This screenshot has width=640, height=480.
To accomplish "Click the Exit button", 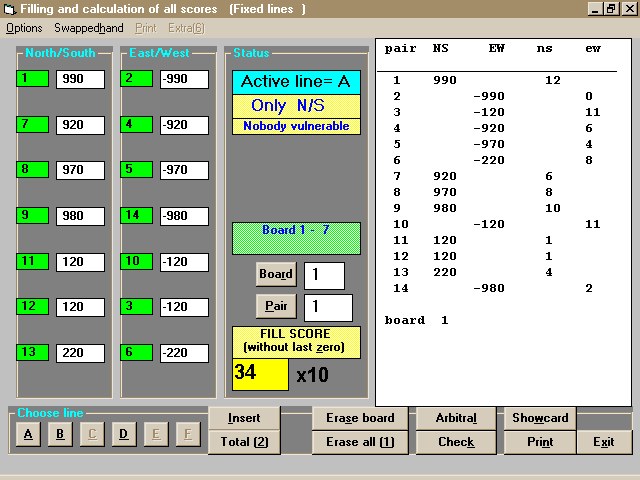I will click(604, 442).
